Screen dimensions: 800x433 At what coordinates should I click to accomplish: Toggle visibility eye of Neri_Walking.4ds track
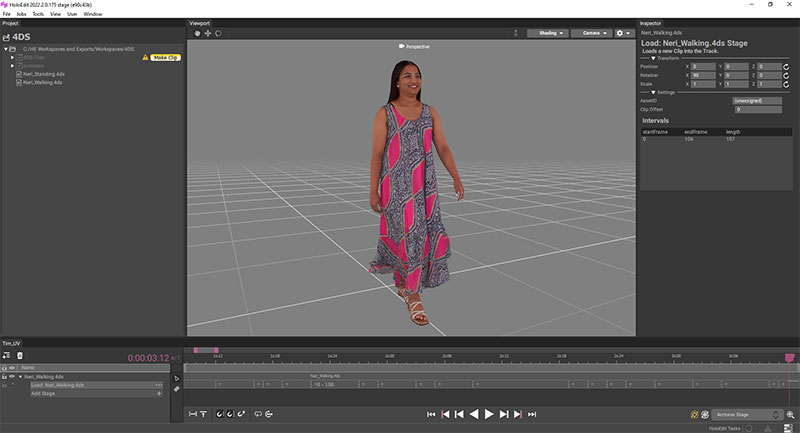(12, 377)
